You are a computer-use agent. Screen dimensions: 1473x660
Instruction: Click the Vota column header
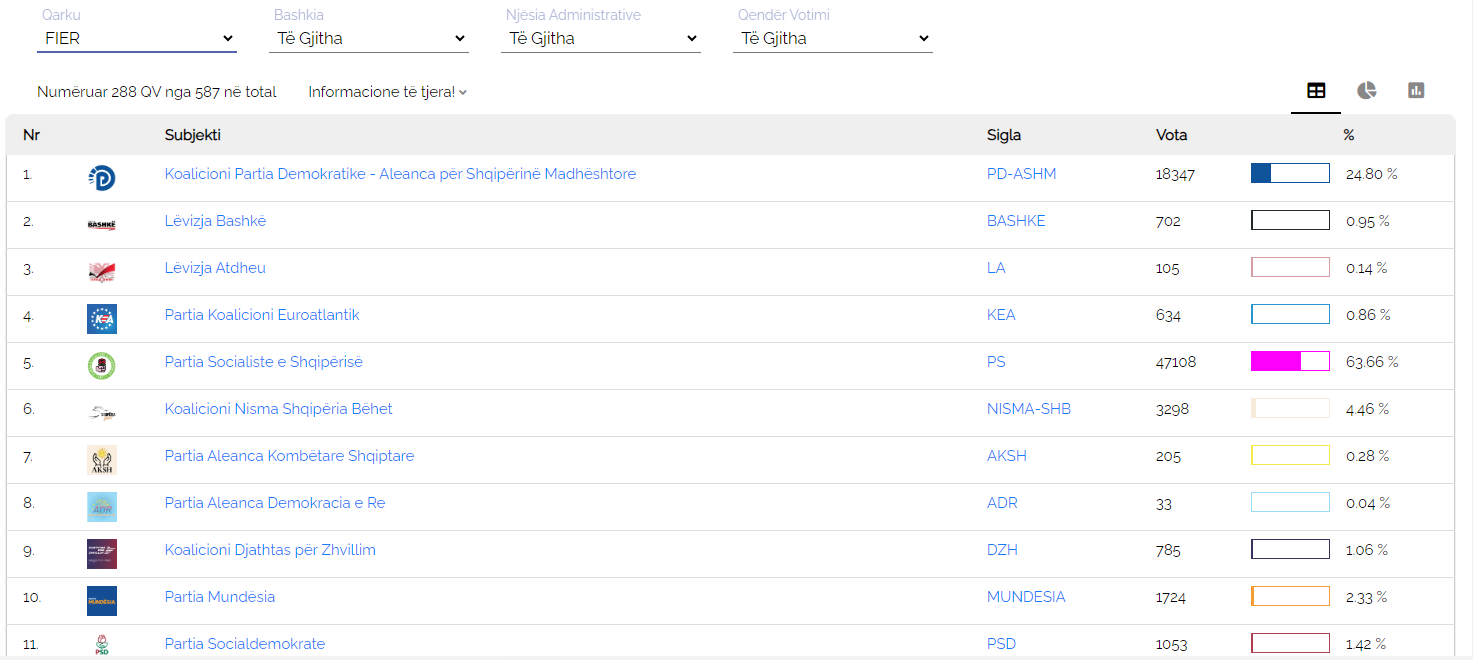(x=1171, y=135)
